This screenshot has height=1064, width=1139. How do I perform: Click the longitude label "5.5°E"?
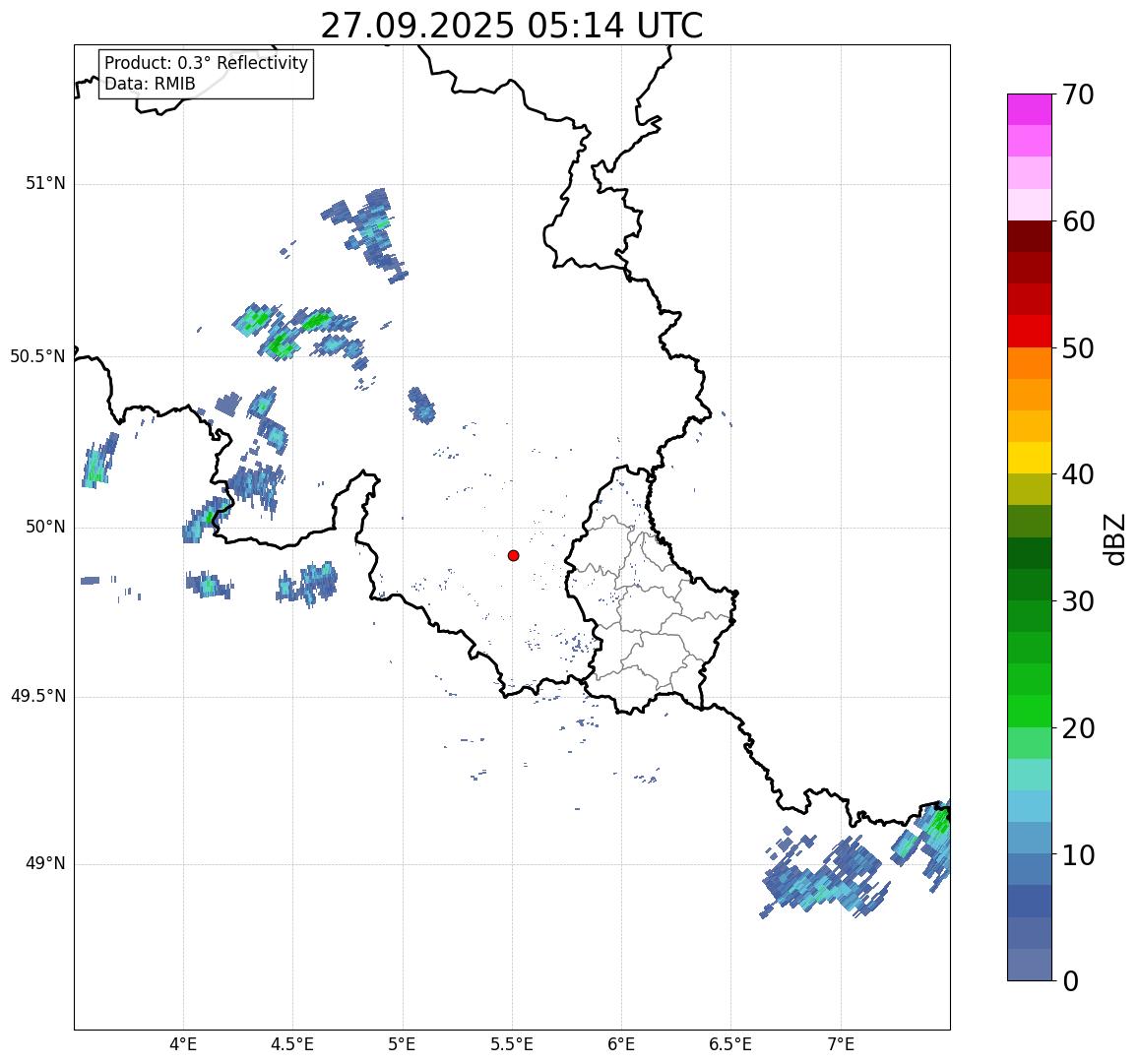coord(512,1044)
